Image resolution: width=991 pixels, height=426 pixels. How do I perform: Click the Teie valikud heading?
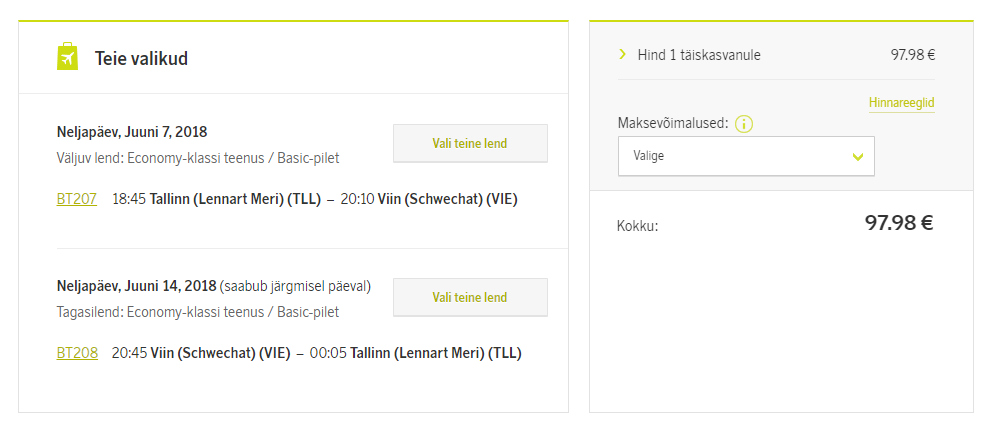[141, 59]
